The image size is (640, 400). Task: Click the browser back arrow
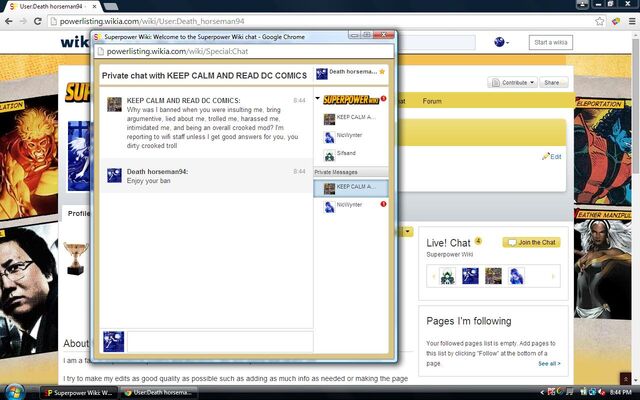click(x=9, y=21)
